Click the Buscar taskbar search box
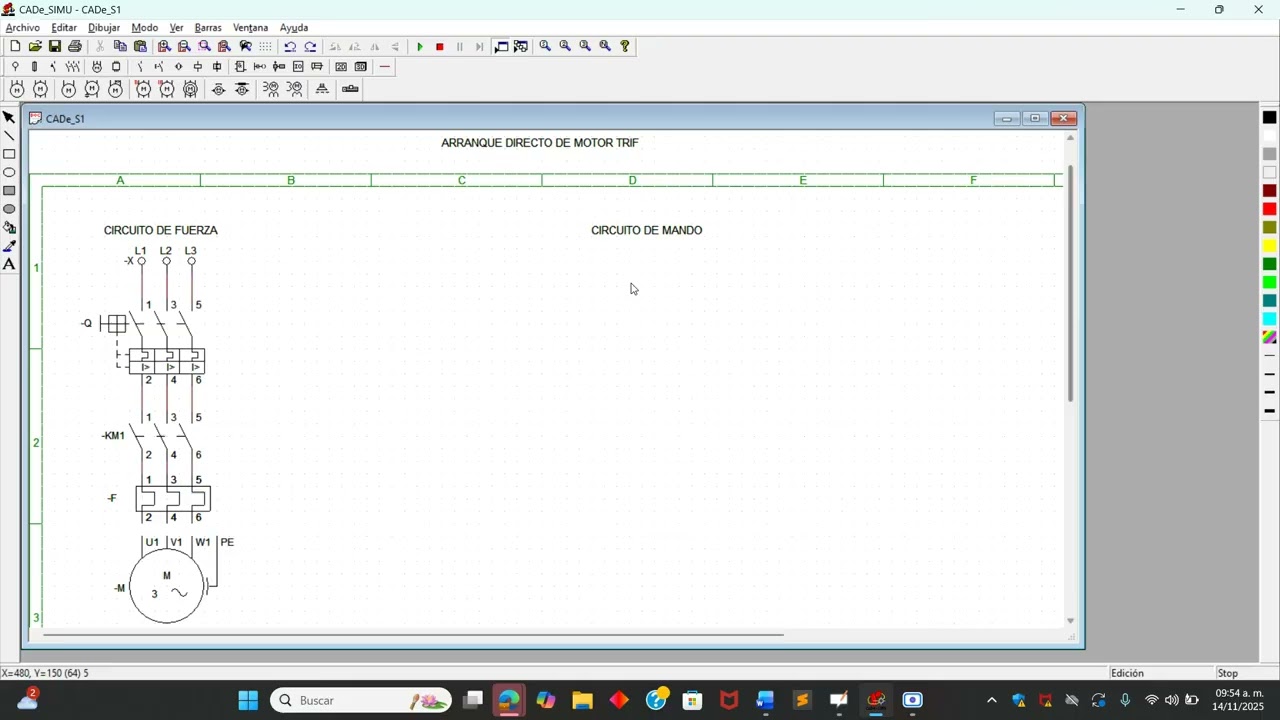The height and width of the screenshot is (720, 1280). coord(361,700)
